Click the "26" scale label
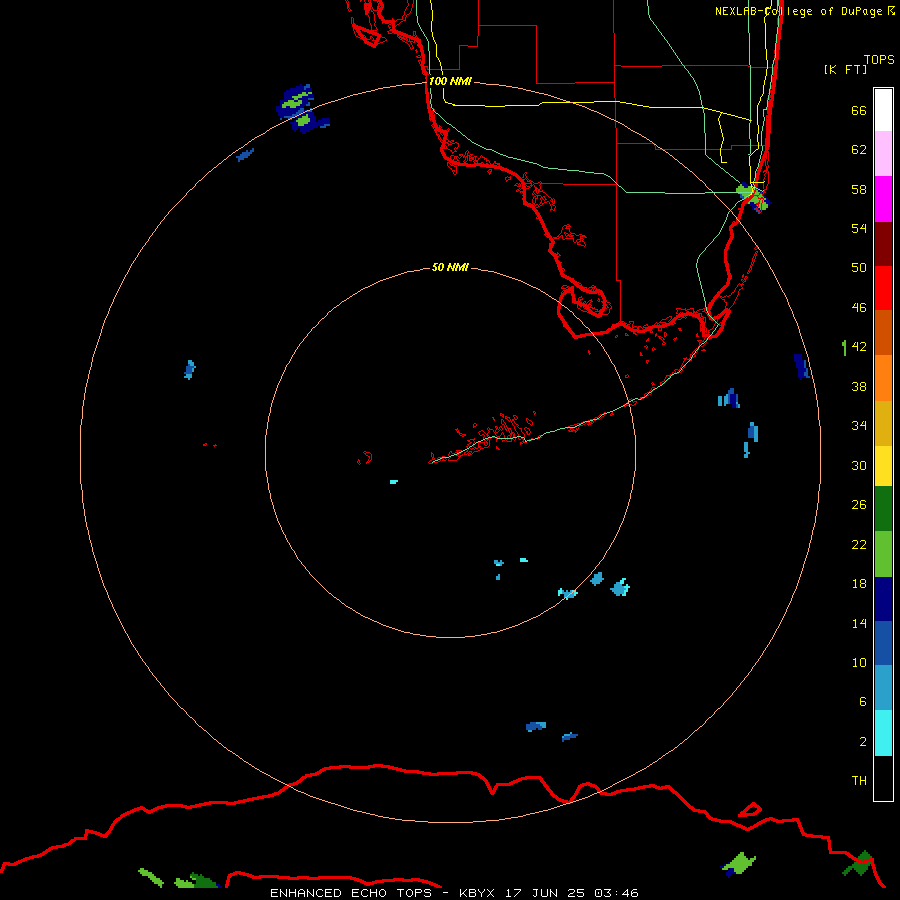The width and height of the screenshot is (900, 900). coord(859,505)
